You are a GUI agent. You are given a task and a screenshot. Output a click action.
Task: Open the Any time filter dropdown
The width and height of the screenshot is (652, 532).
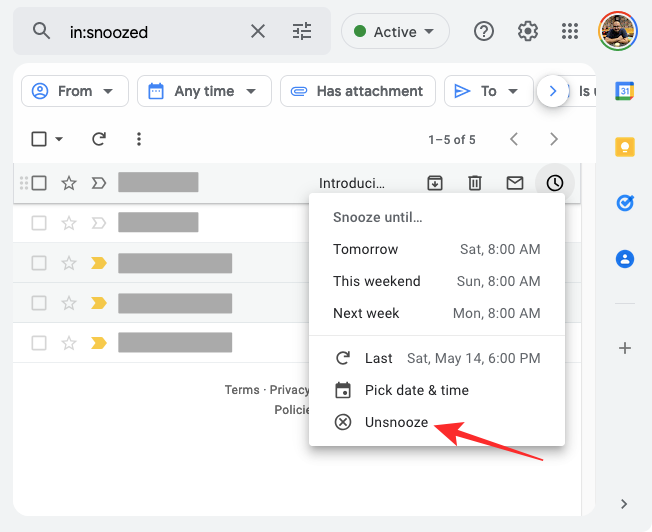tap(204, 91)
